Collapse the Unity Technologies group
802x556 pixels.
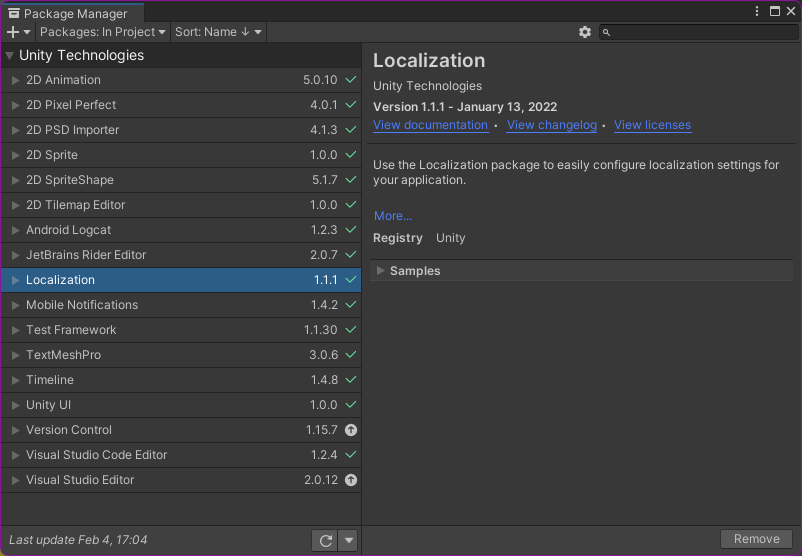click(9, 55)
